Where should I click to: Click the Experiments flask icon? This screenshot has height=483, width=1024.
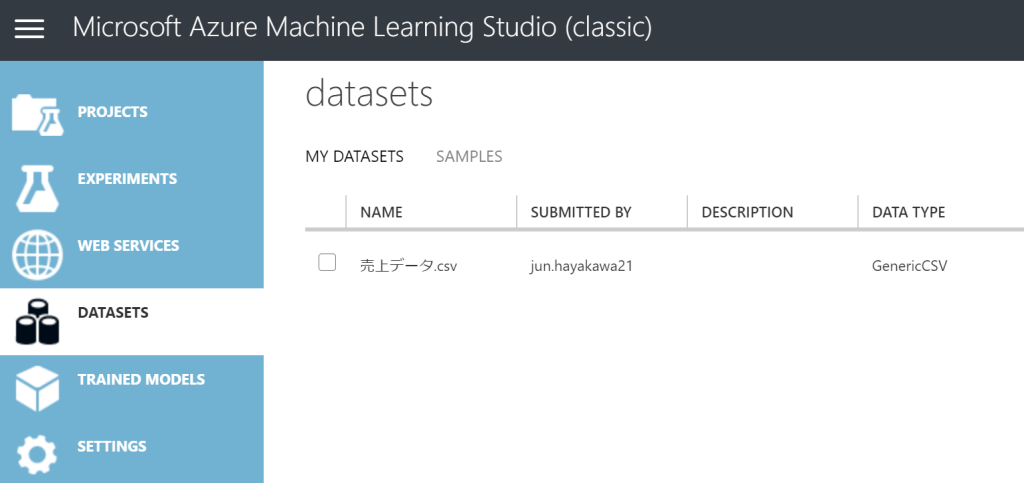point(37,186)
